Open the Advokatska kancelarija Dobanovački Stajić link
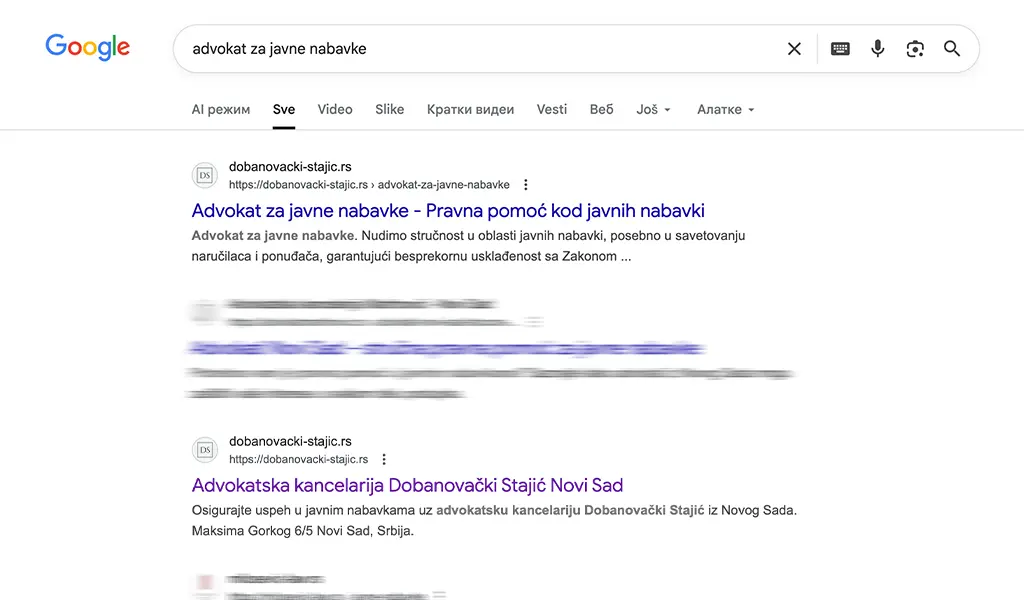 tap(407, 485)
